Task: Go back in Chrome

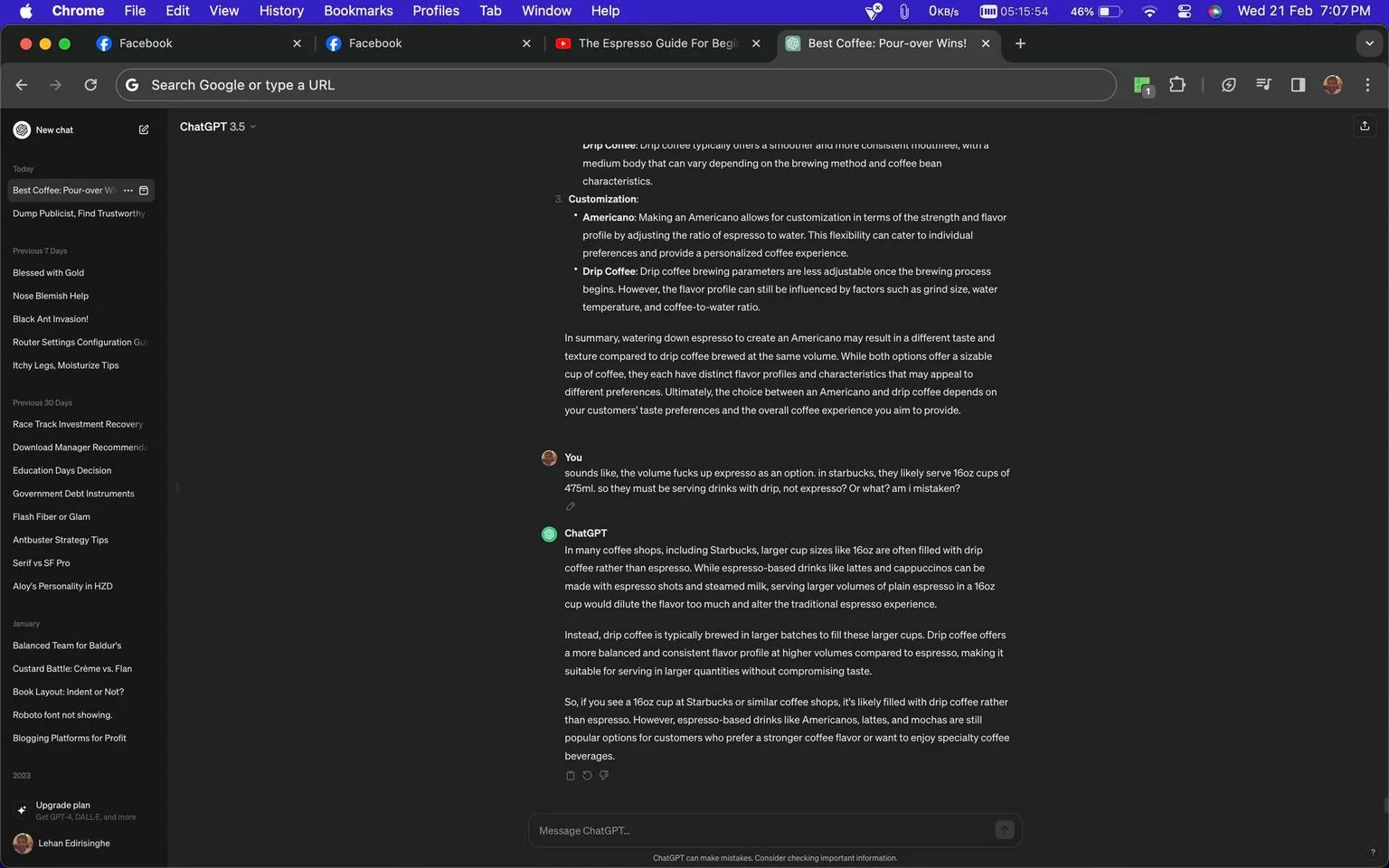Action: 22,85
